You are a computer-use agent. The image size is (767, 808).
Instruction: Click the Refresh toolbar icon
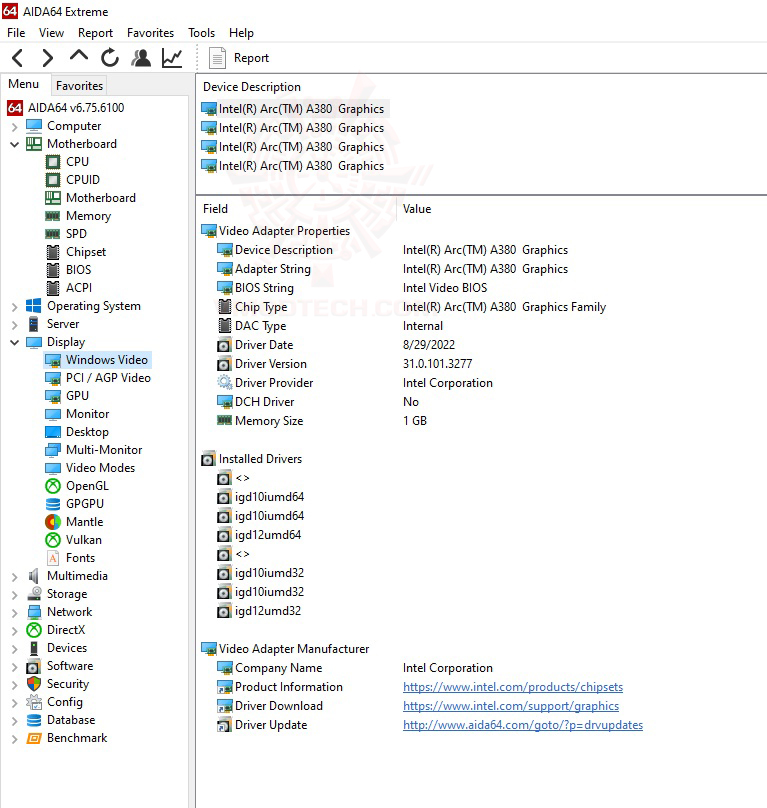point(110,58)
